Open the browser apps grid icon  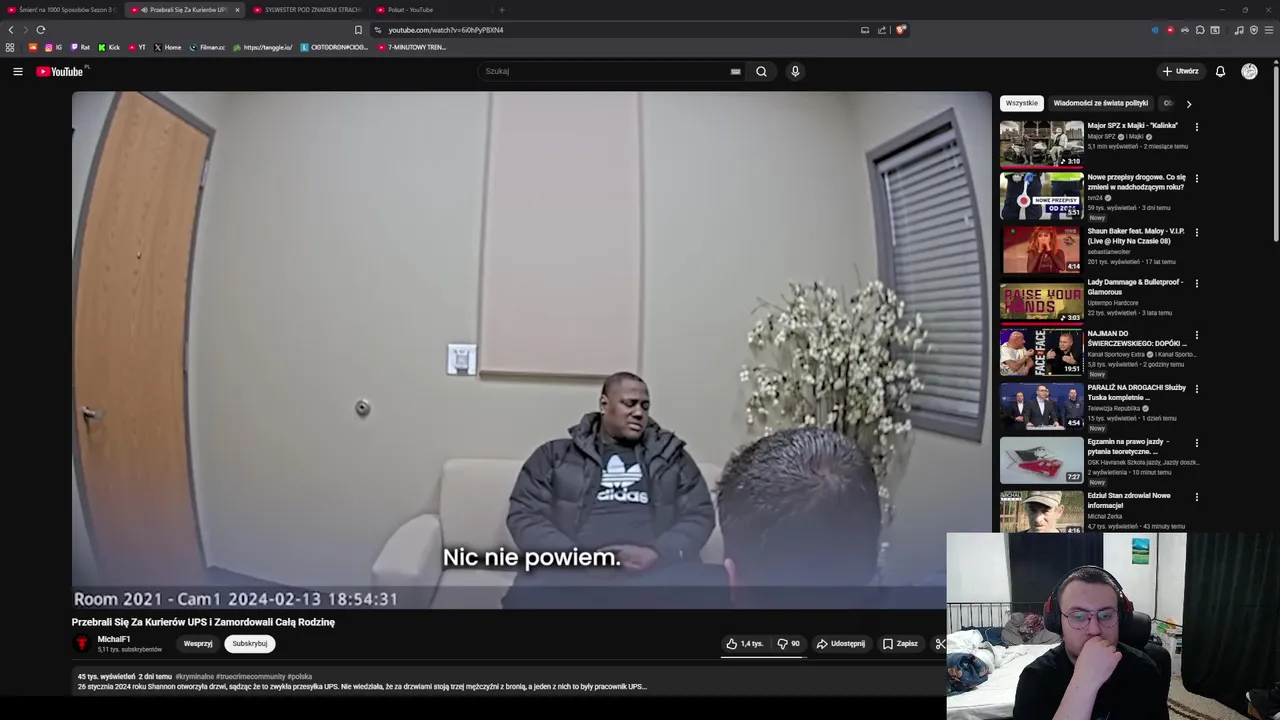[x=10, y=47]
